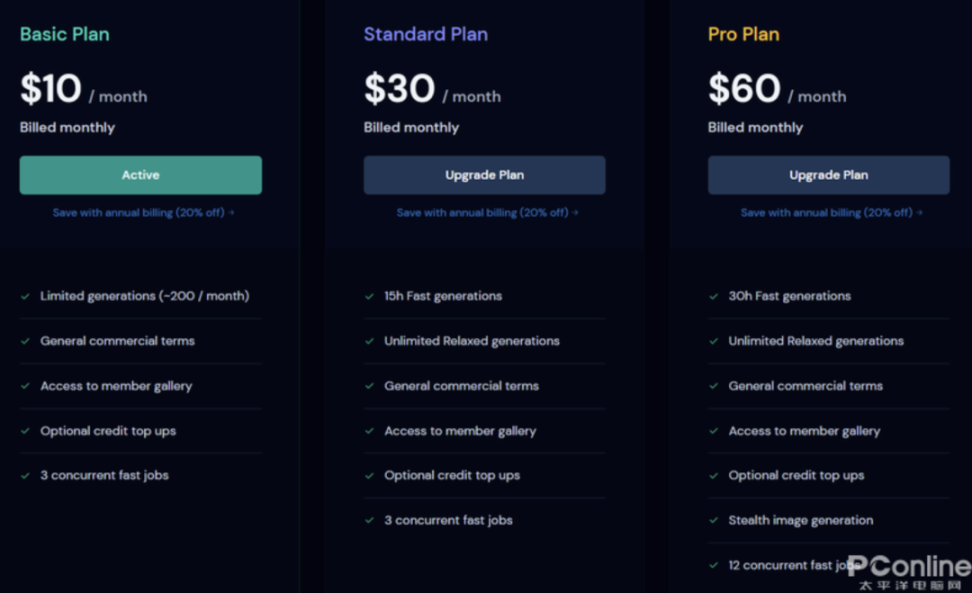Click General commercial terms in Standard Plan
This screenshot has height=593, width=972.
pyautogui.click(x=461, y=386)
